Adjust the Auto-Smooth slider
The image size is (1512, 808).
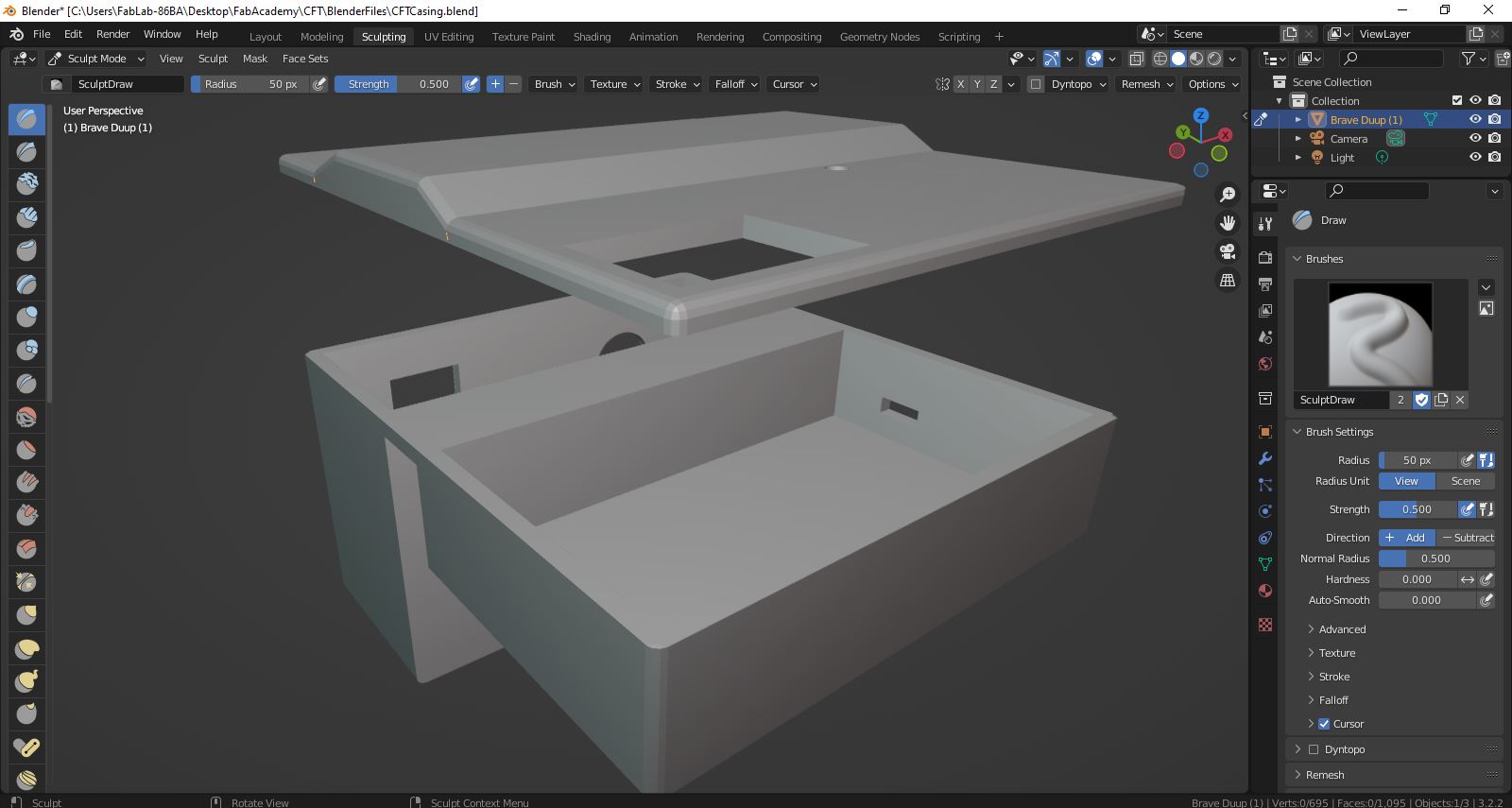click(1427, 600)
